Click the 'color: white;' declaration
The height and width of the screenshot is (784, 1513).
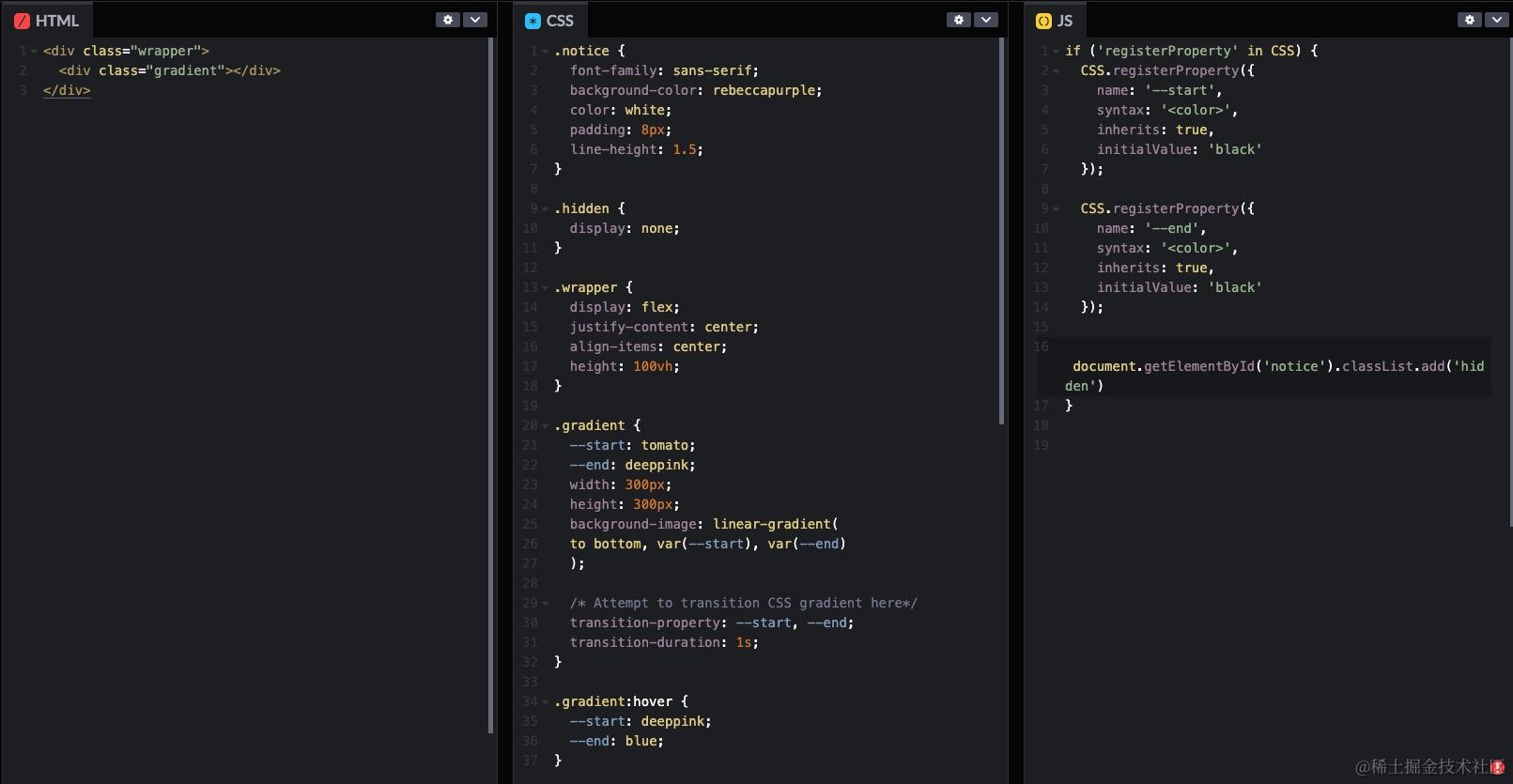coord(621,110)
